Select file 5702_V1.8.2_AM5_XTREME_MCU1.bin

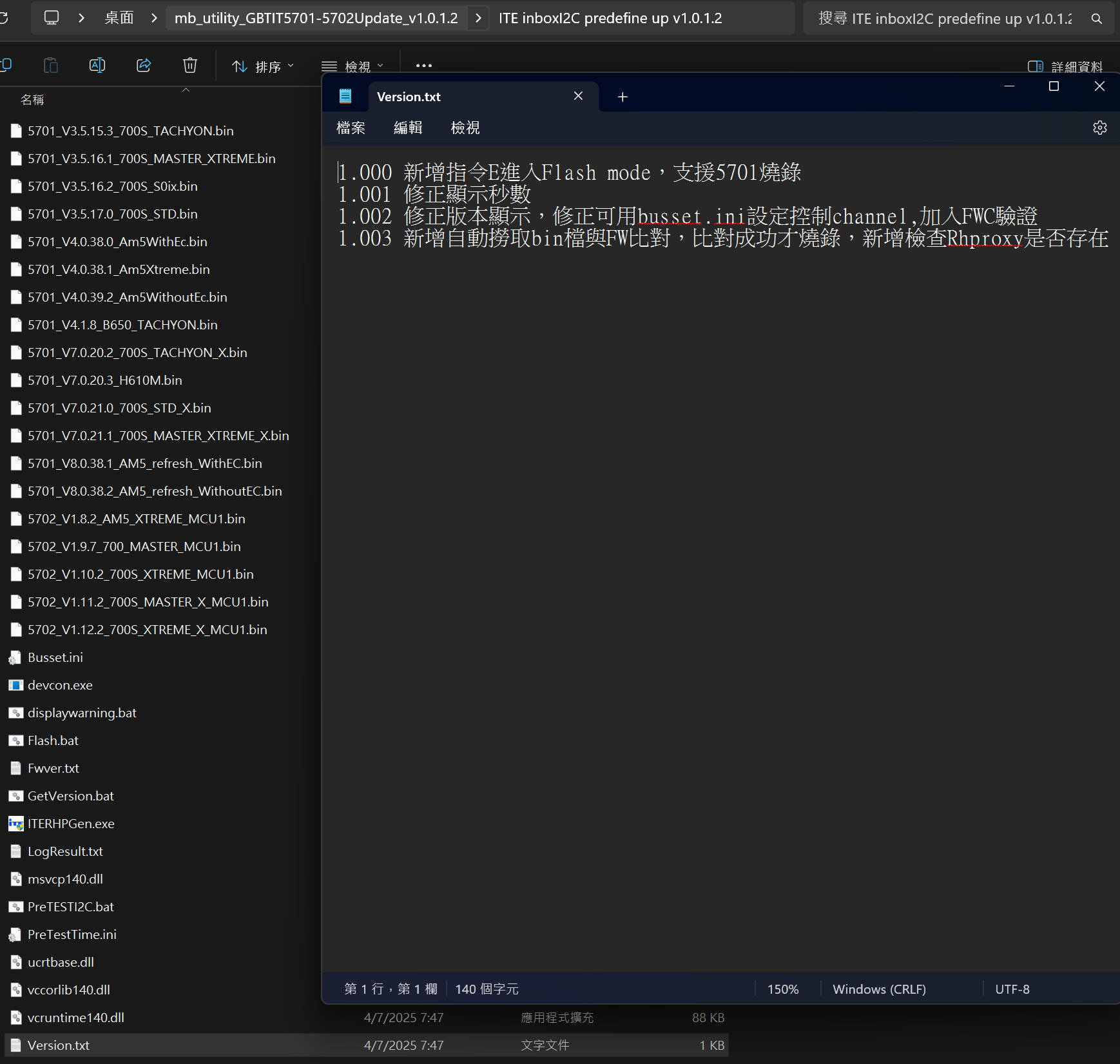click(137, 519)
